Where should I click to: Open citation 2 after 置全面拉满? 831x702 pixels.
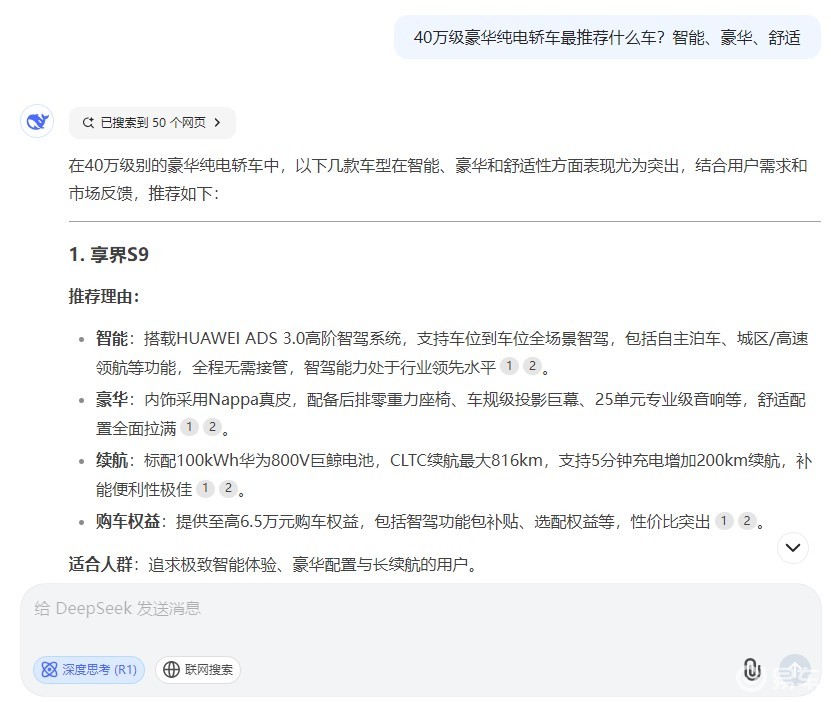[x=212, y=426]
